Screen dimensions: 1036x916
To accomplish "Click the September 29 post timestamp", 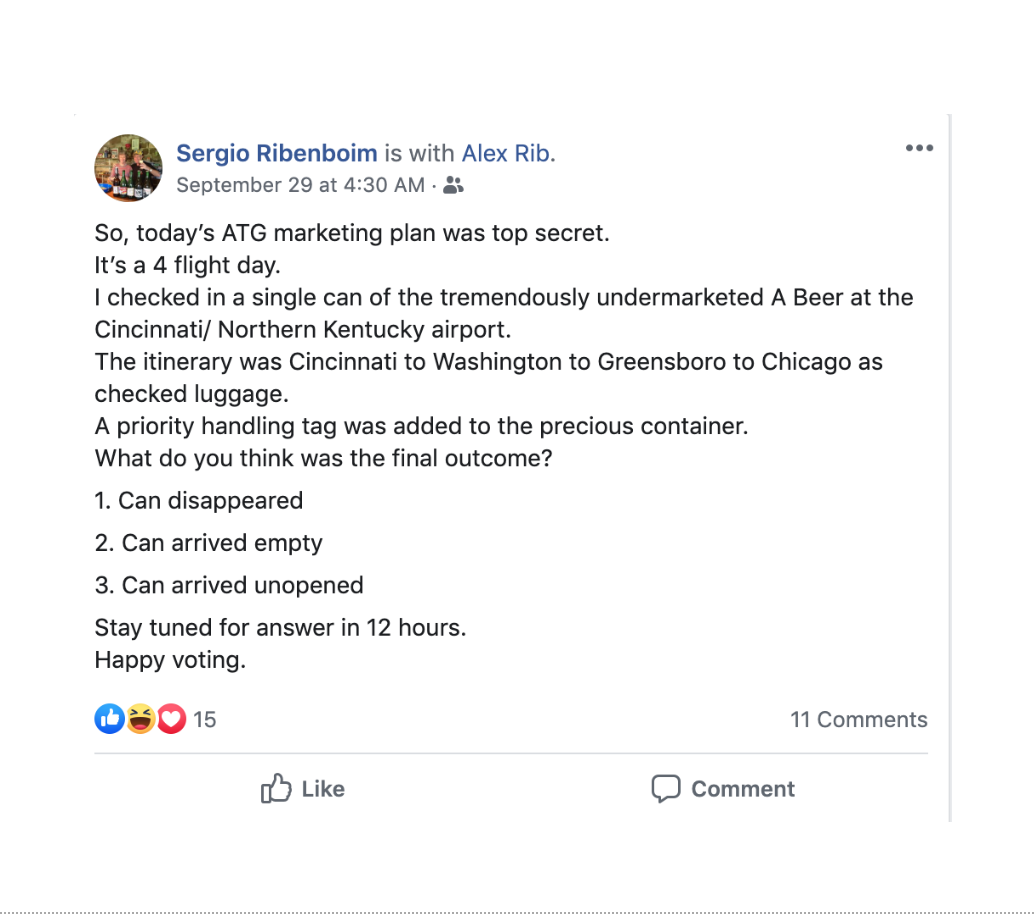I will point(300,185).
